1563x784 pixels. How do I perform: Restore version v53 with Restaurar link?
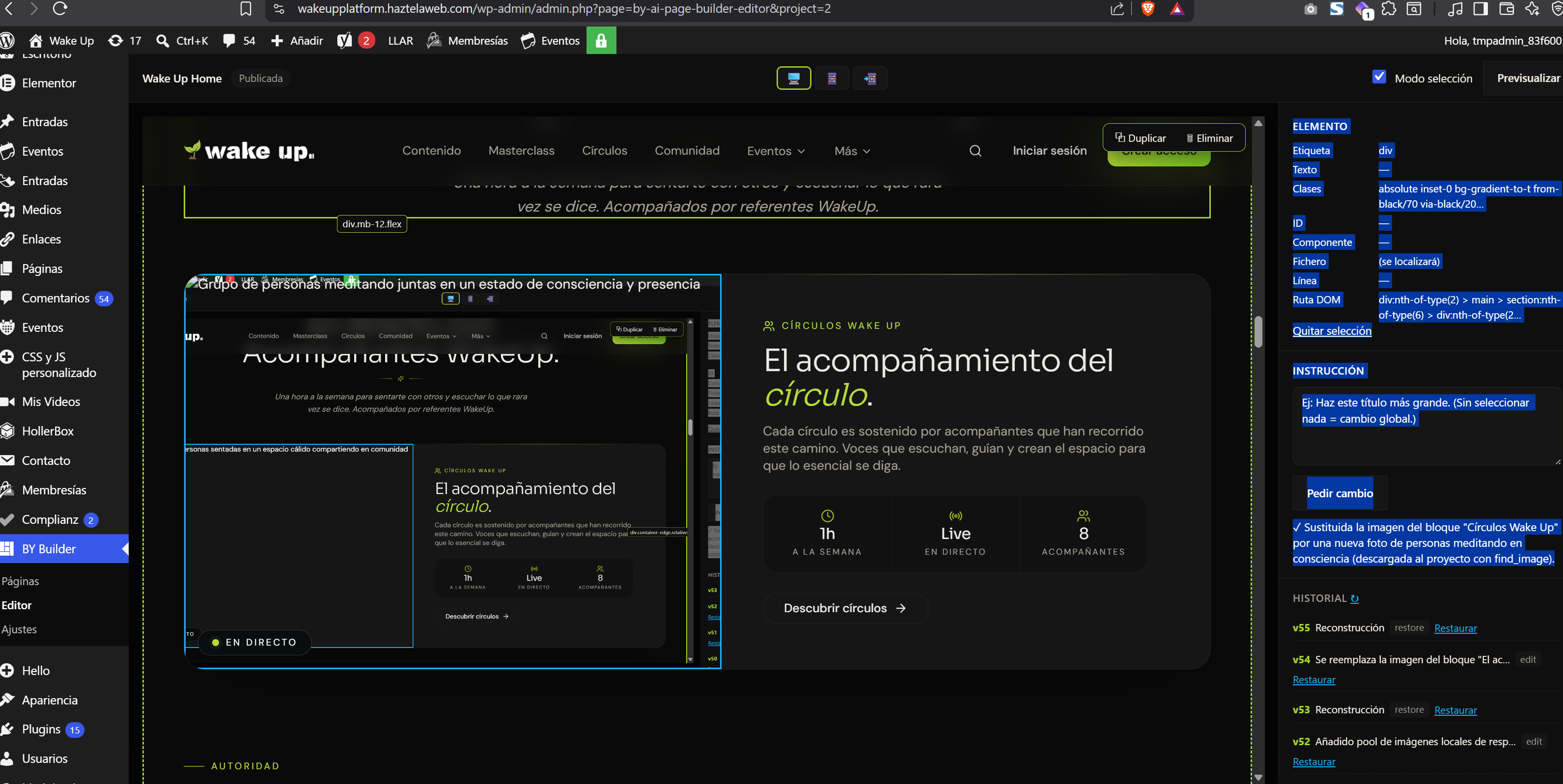point(1455,710)
